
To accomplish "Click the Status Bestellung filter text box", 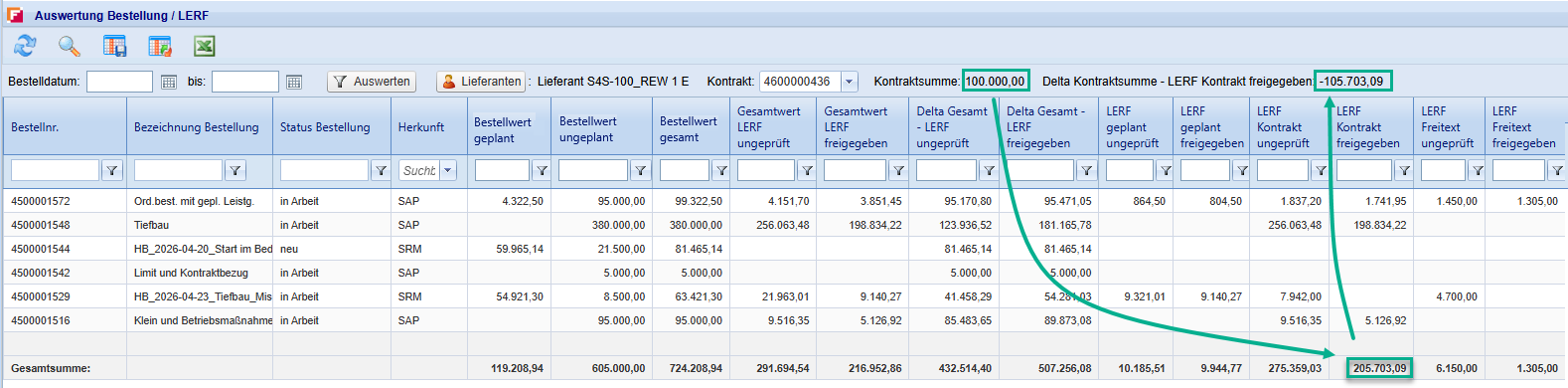I will (x=324, y=170).
